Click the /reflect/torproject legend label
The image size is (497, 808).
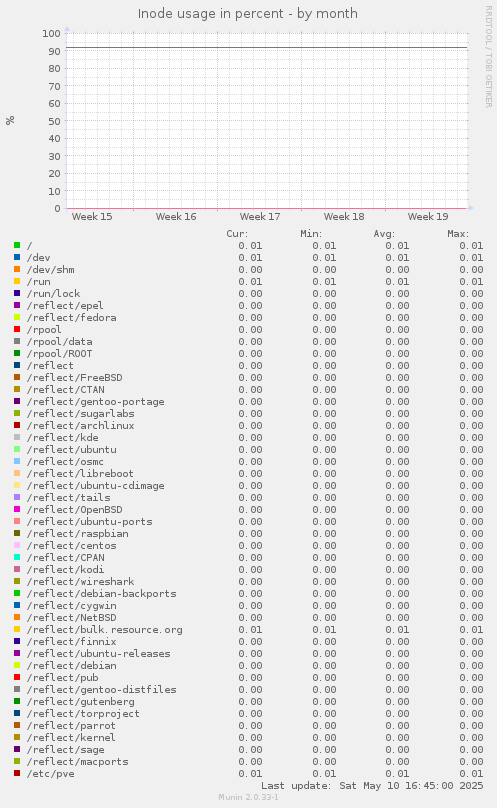83,714
